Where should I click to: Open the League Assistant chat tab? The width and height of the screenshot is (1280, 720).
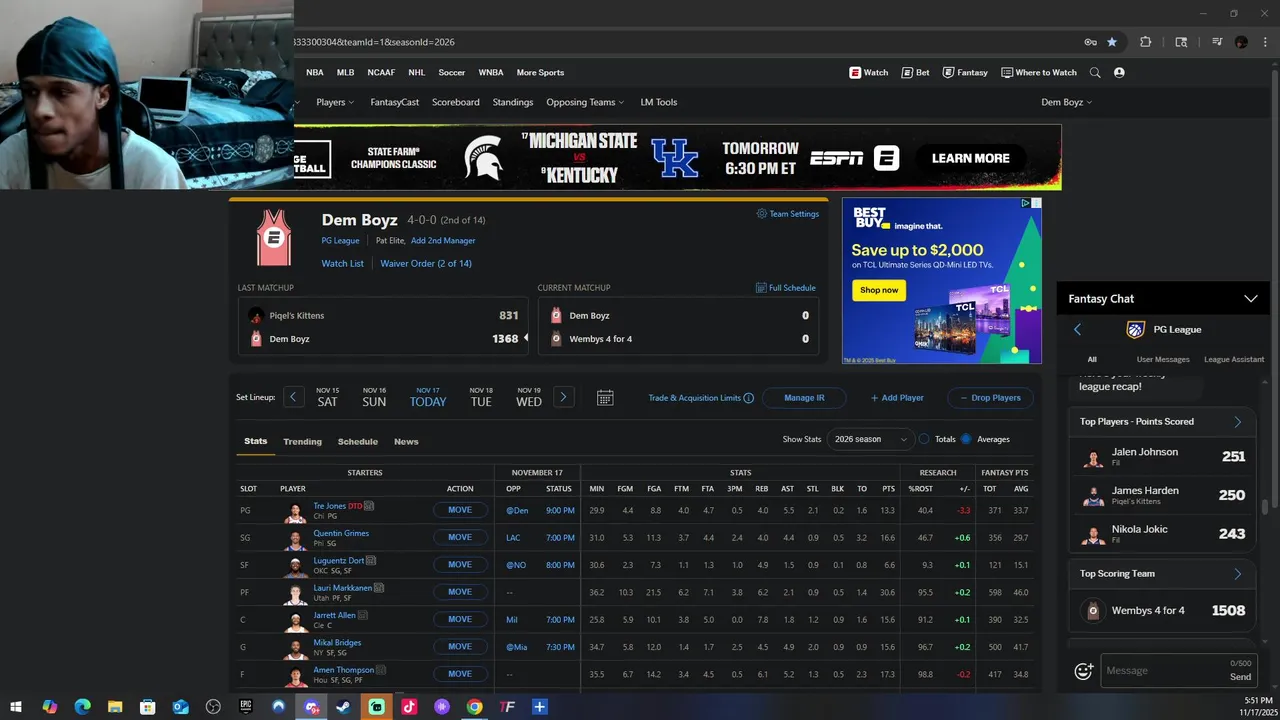(x=1234, y=359)
